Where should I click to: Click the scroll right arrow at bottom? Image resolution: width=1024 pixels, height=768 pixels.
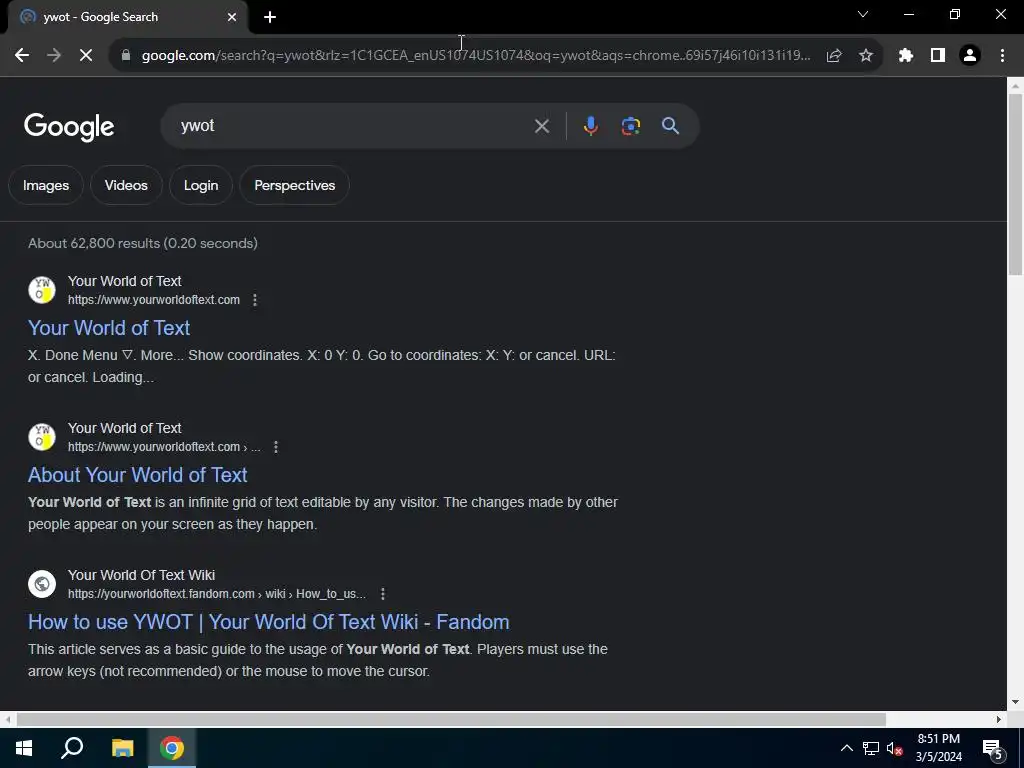click(999, 720)
